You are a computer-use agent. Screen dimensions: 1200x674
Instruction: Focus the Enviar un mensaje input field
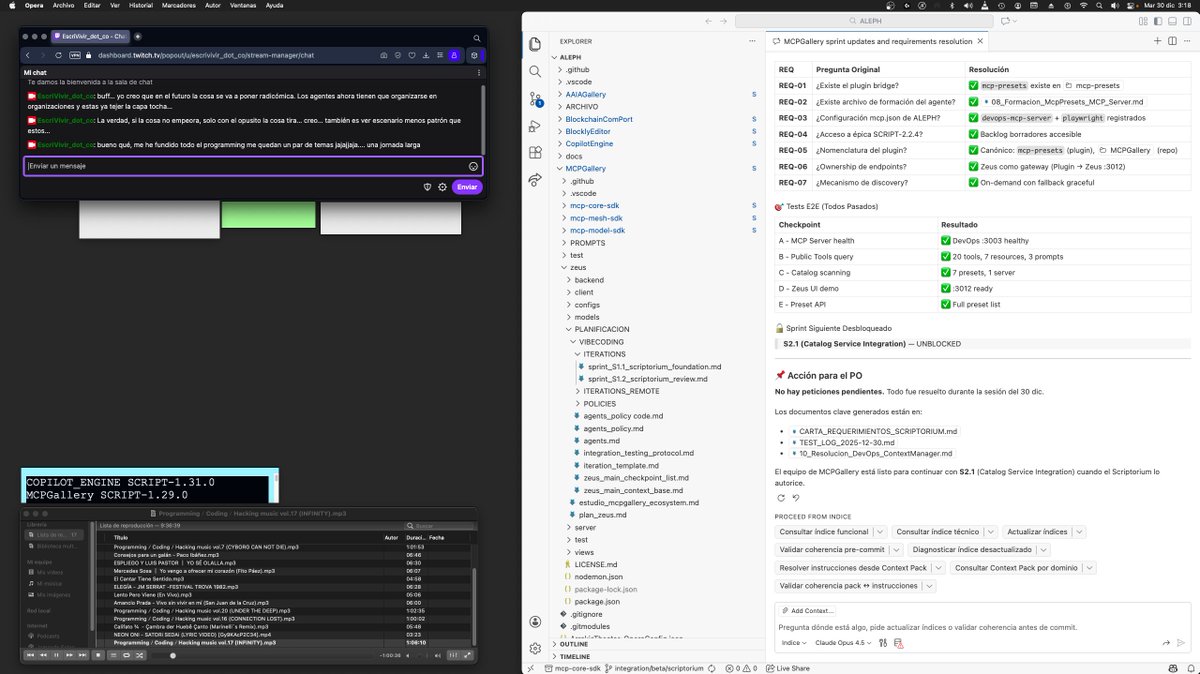point(245,166)
